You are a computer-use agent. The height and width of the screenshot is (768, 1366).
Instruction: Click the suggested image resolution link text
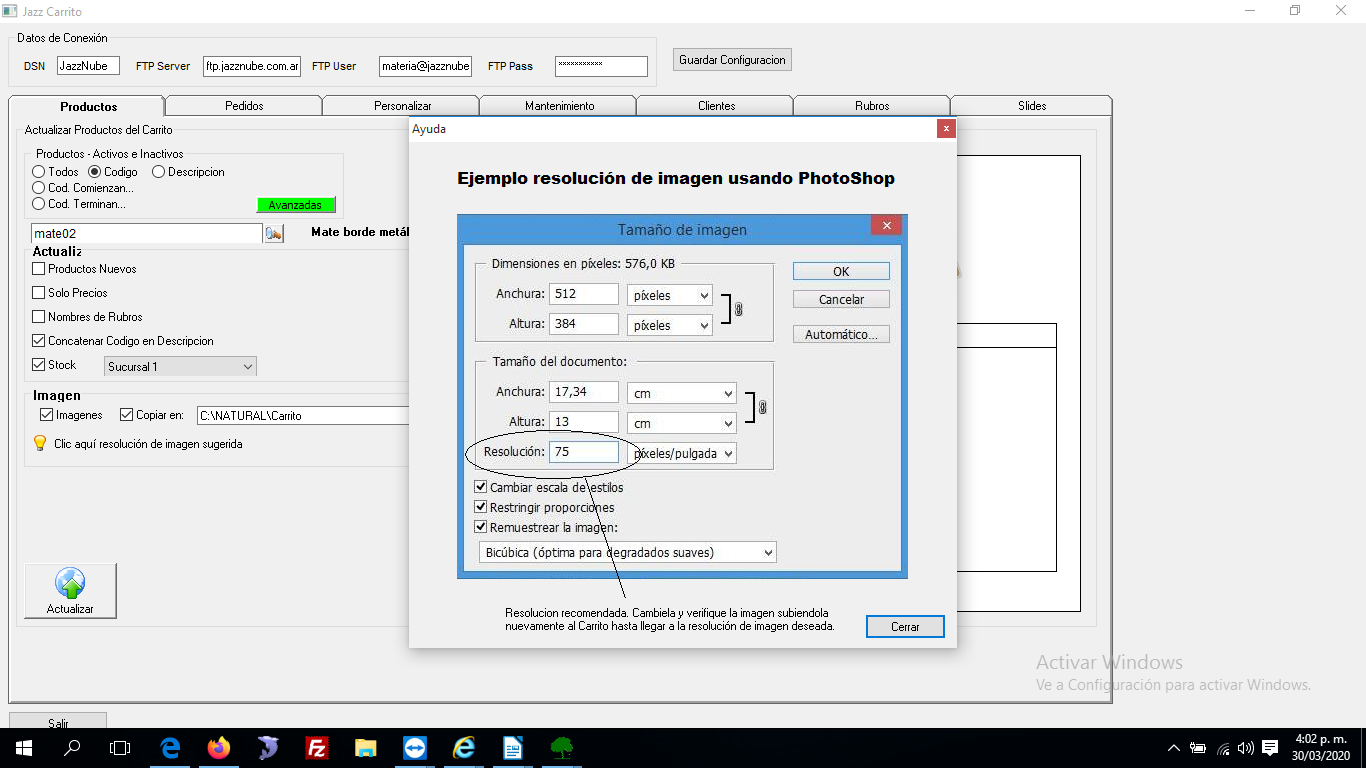[148, 444]
